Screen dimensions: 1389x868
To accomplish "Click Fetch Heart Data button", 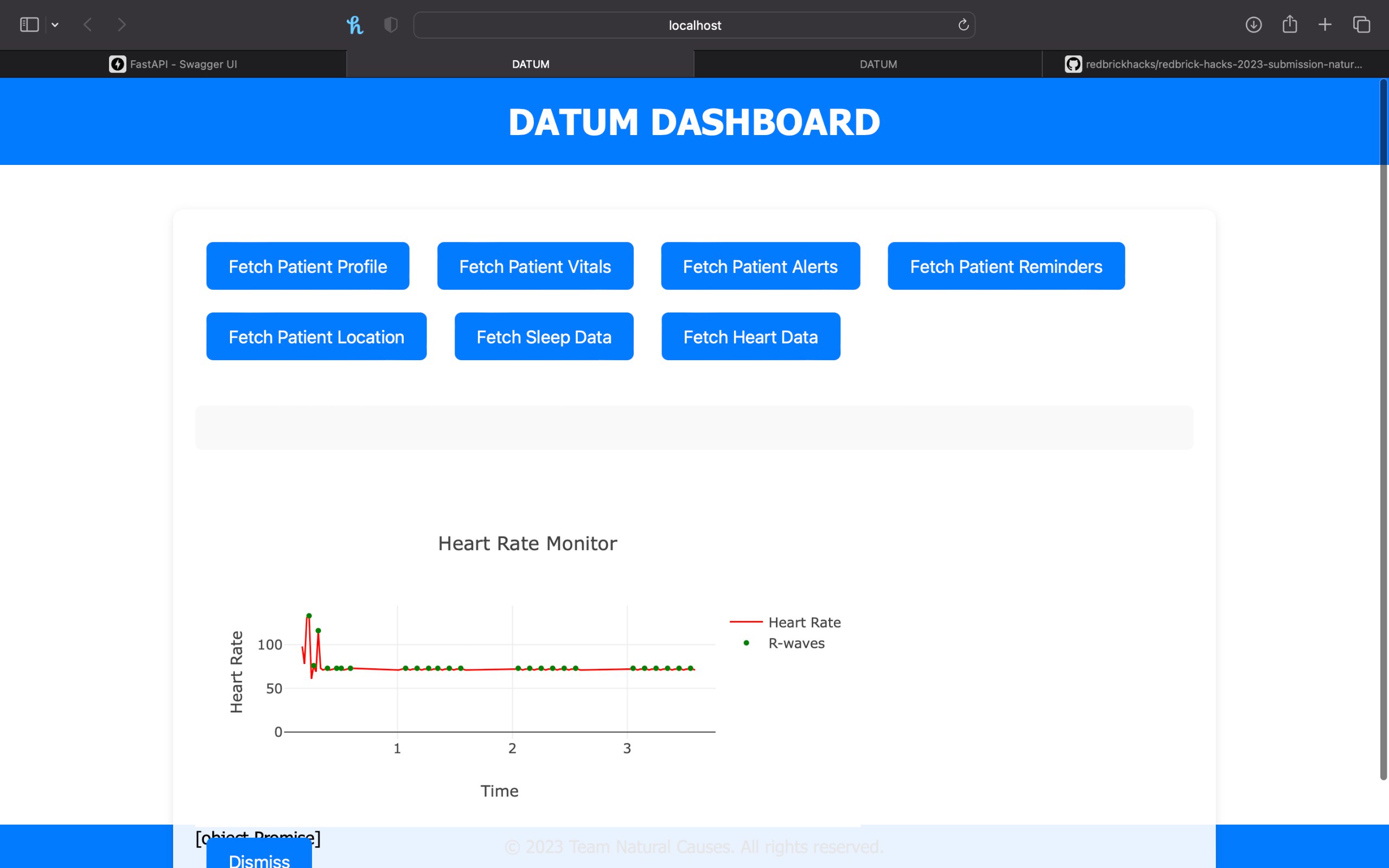I will pos(750,337).
